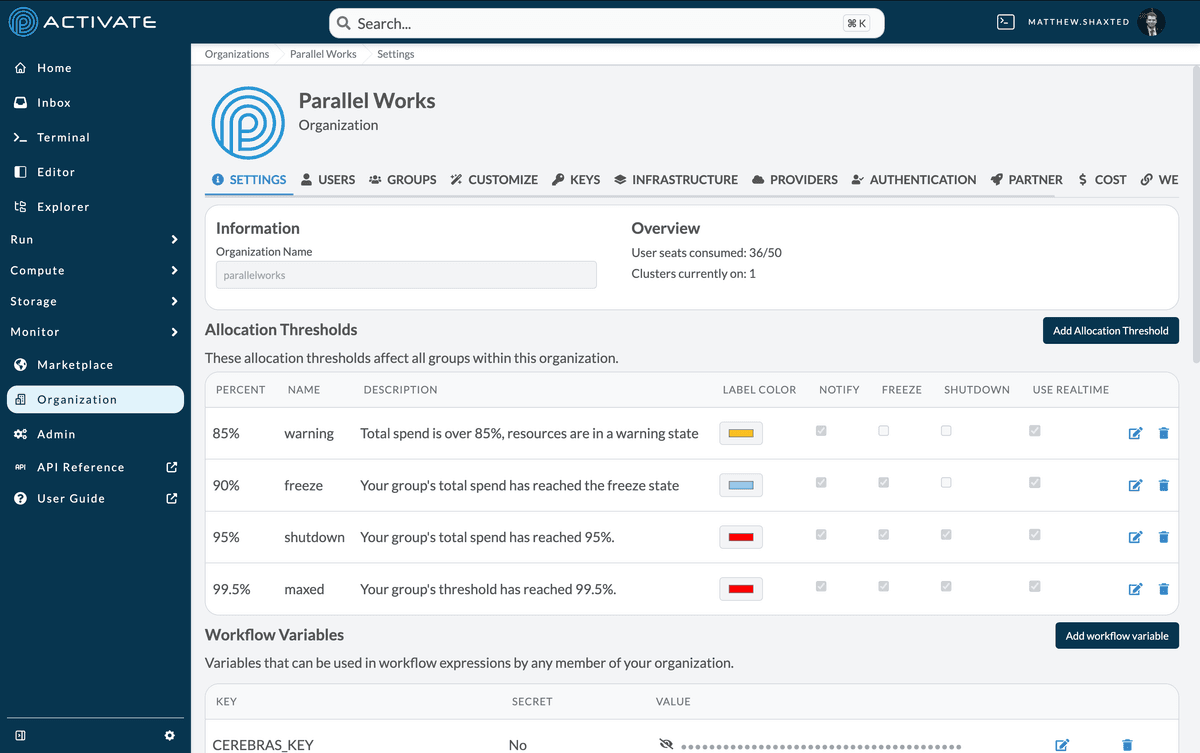Screen dimensions: 1200x753
Task: Edit the warning allocation threshold
Action: coord(1135,433)
